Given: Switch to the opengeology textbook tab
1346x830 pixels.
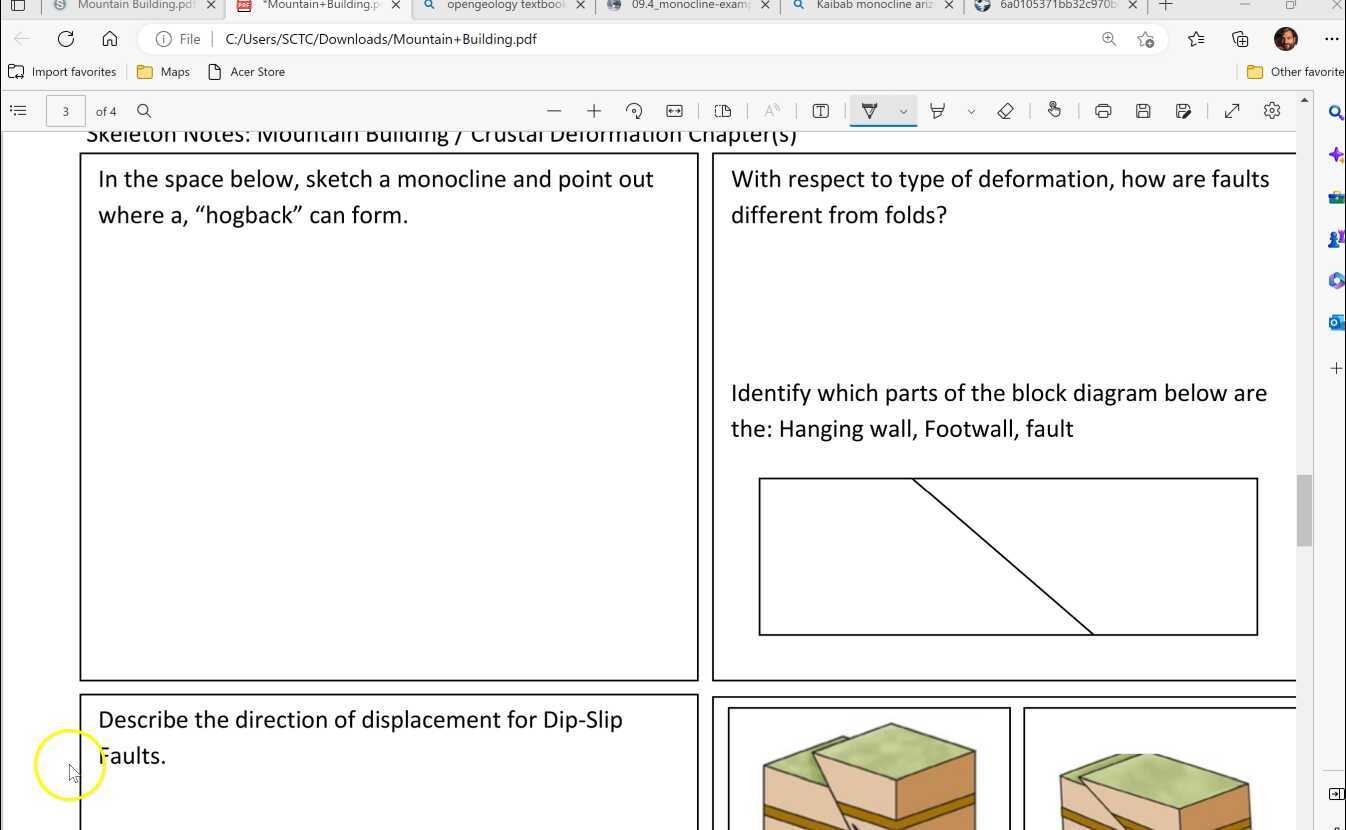Looking at the screenshot, I should [502, 5].
